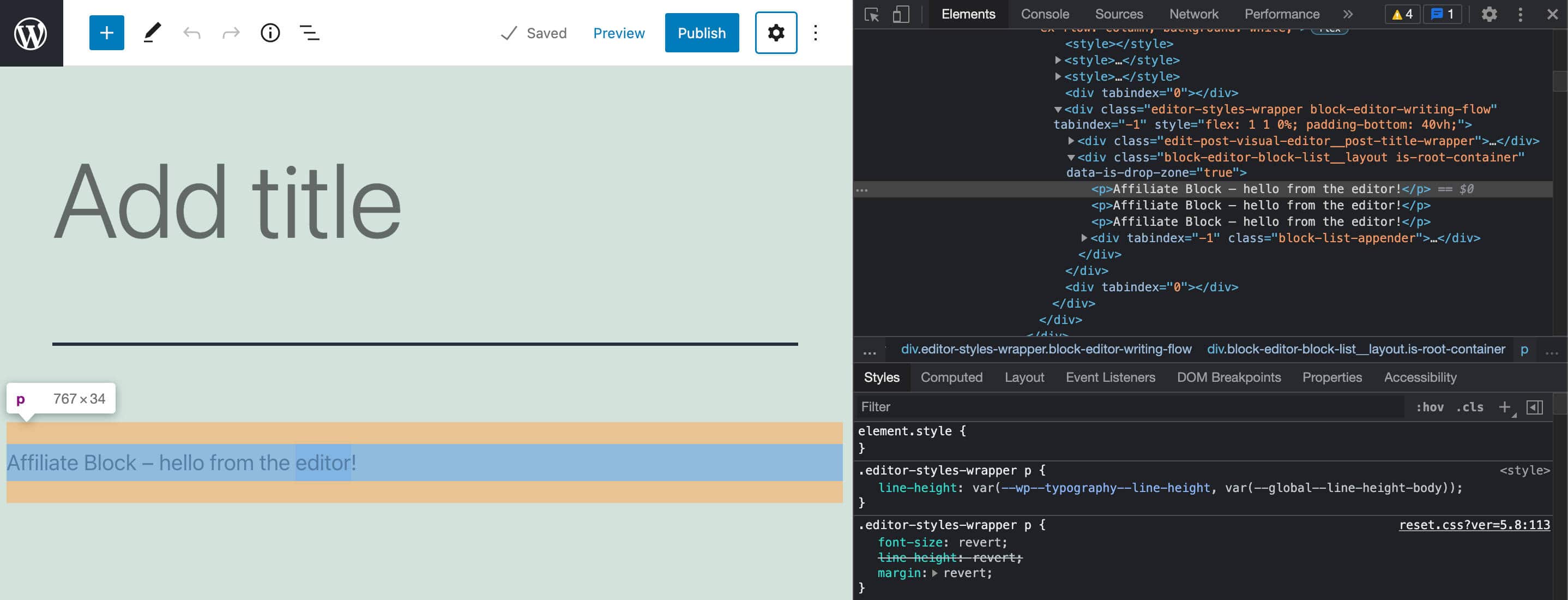Open the block inserter plus button
Image resolution: width=1568 pixels, height=600 pixels.
[x=106, y=33]
